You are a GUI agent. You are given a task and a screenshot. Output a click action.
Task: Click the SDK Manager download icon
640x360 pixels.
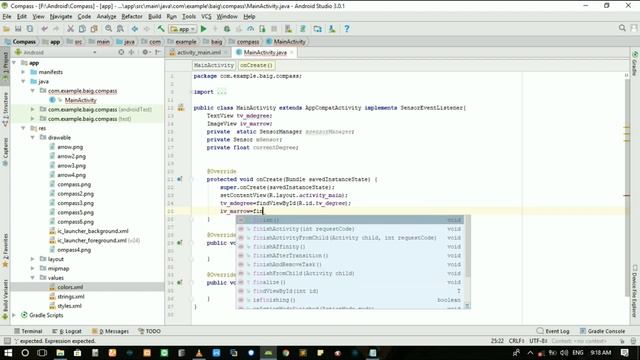(x=332, y=29)
